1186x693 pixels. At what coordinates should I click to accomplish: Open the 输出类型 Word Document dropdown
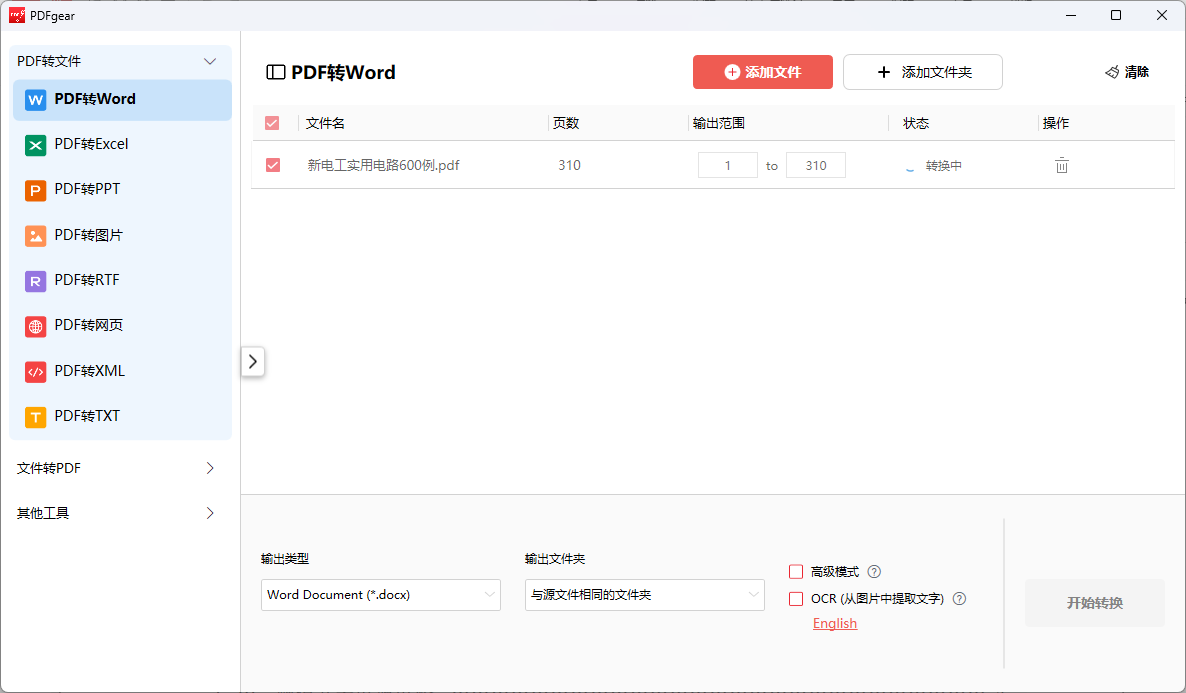point(380,595)
